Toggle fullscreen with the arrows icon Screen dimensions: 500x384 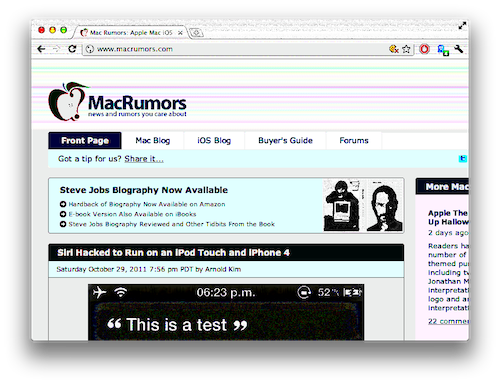[x=462, y=26]
